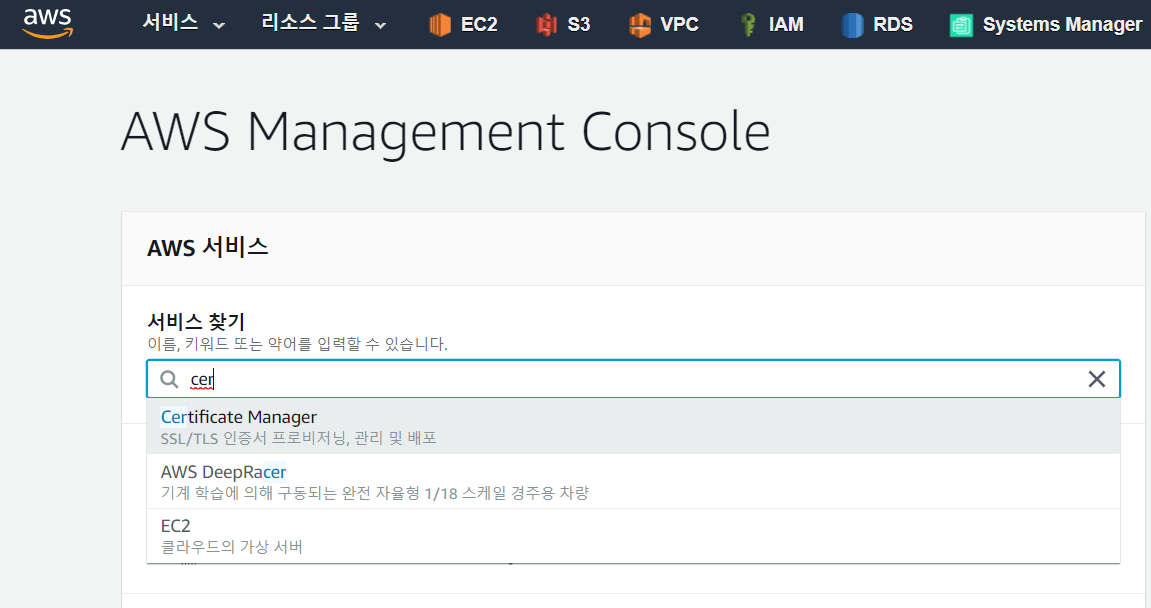Viewport: 1151px width, 608px height.
Task: Click the IAM key icon
Action: coord(748,24)
